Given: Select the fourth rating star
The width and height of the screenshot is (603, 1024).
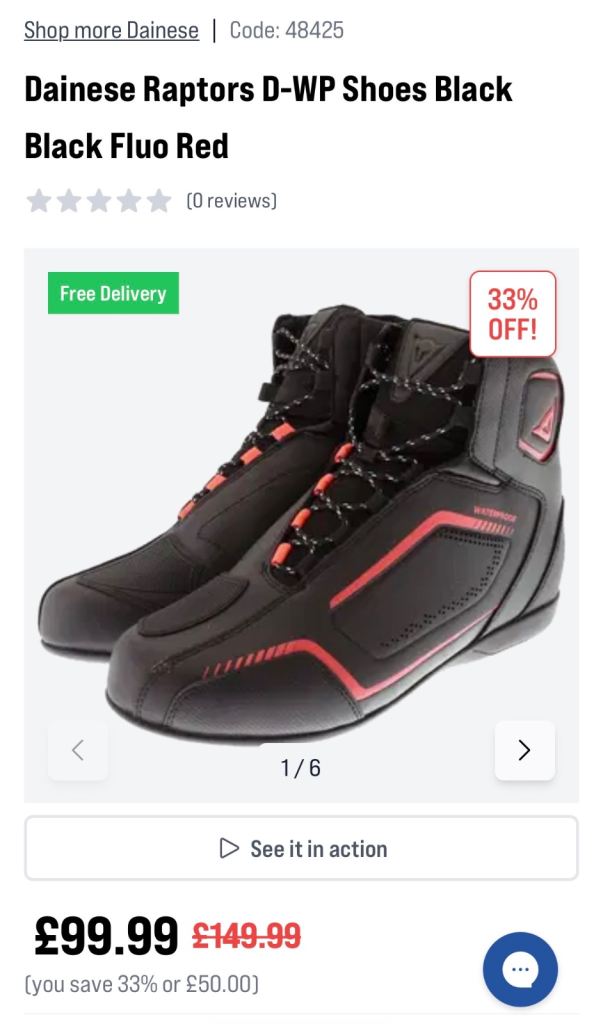Looking at the screenshot, I should [x=129, y=201].
